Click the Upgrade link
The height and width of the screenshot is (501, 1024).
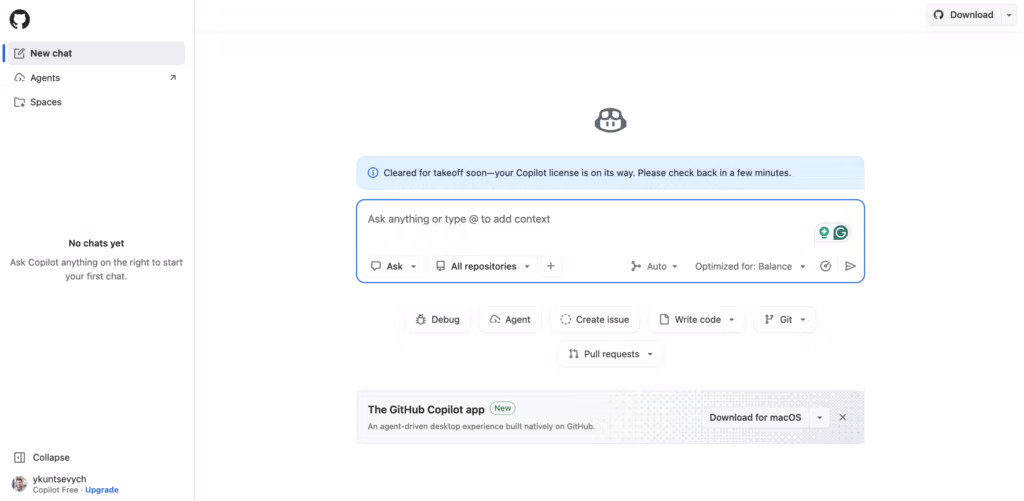point(102,490)
